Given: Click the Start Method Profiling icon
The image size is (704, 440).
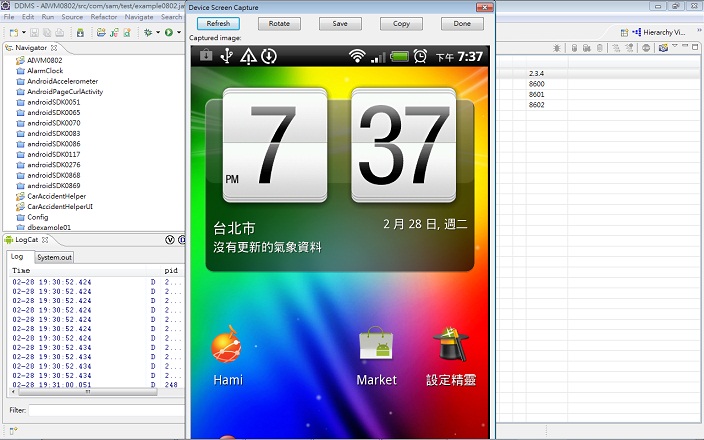Looking at the screenshot, I should tap(629, 48).
